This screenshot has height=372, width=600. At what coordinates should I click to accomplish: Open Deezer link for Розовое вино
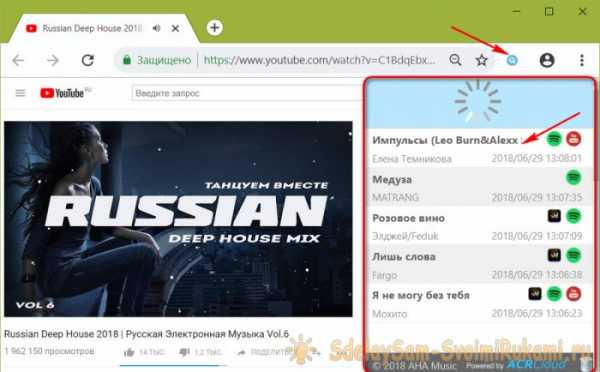click(x=554, y=216)
